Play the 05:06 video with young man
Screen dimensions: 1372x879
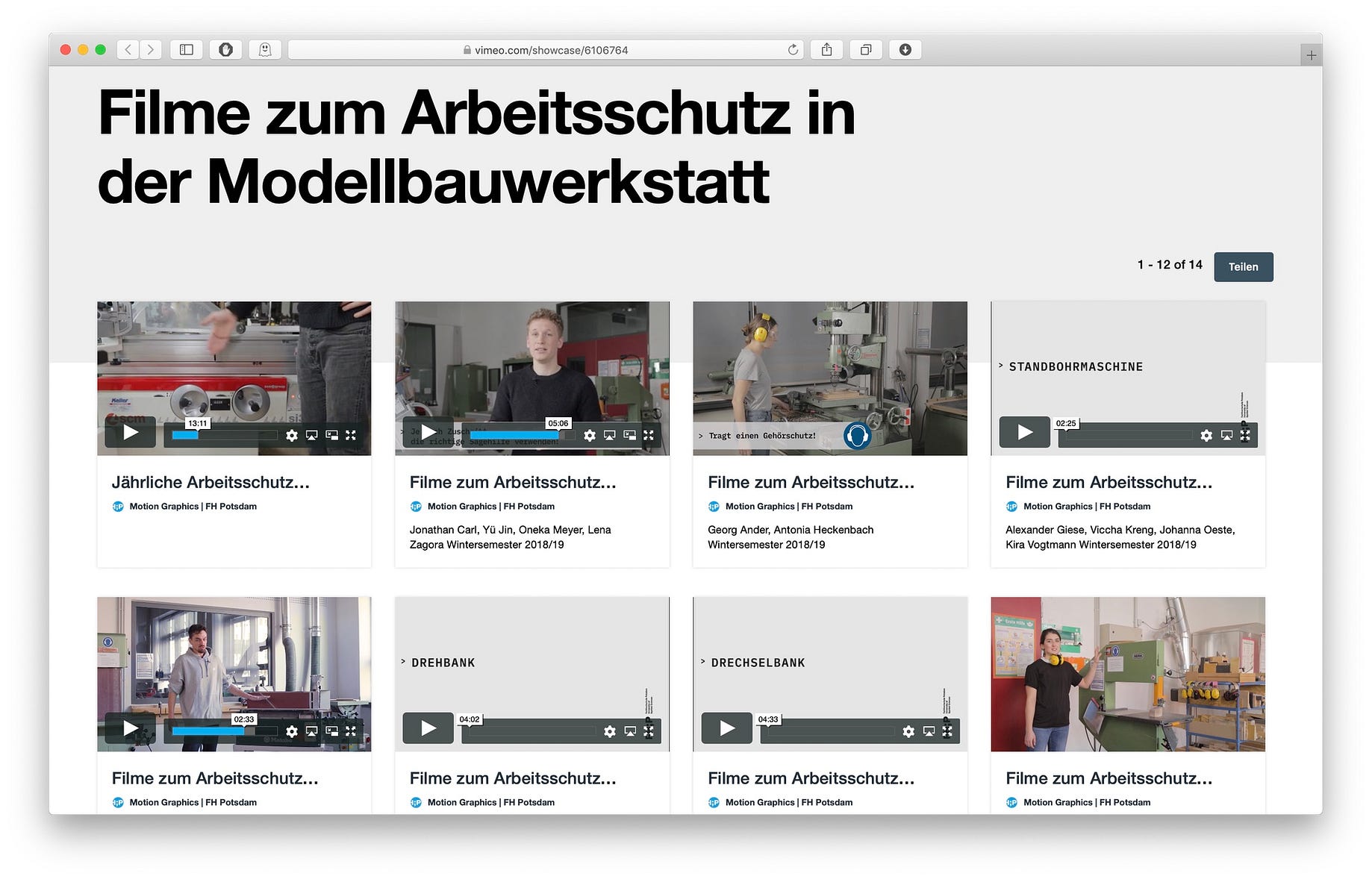point(428,432)
